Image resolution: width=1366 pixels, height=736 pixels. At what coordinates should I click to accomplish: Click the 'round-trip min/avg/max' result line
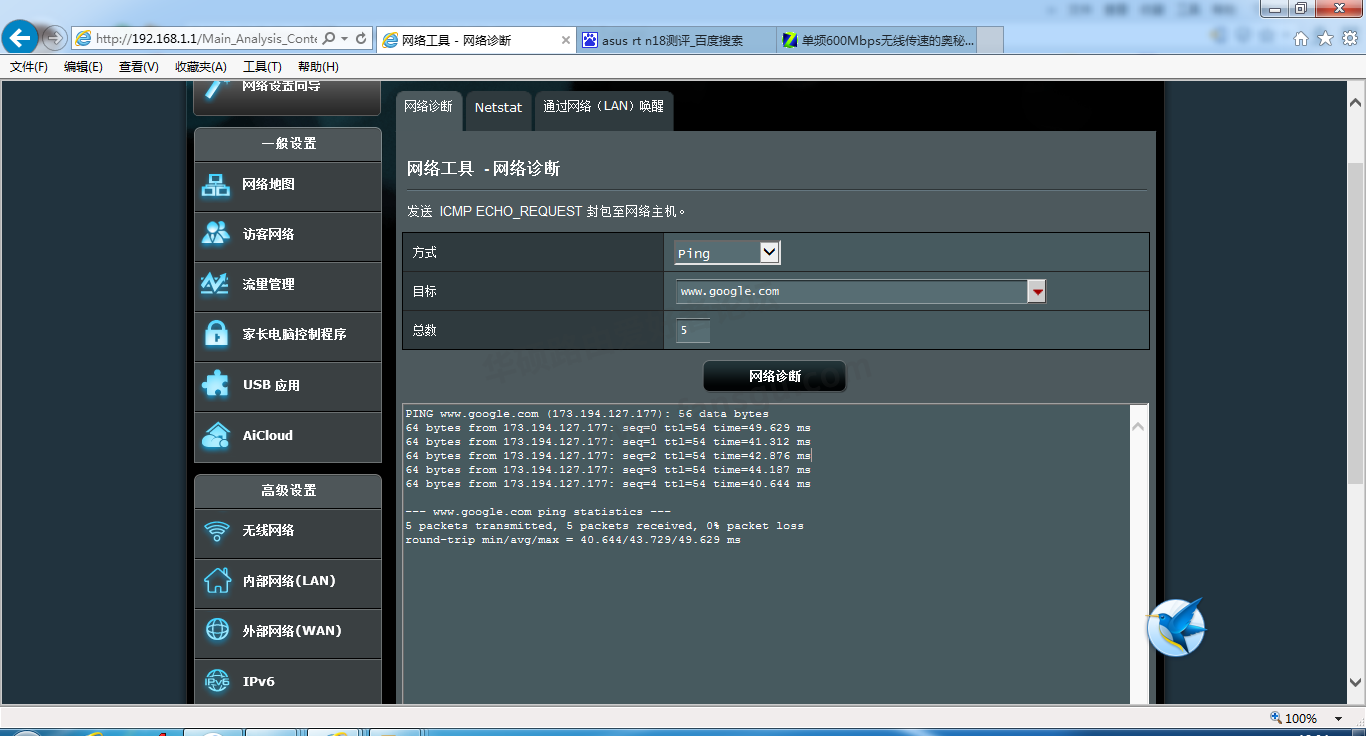pos(573,540)
